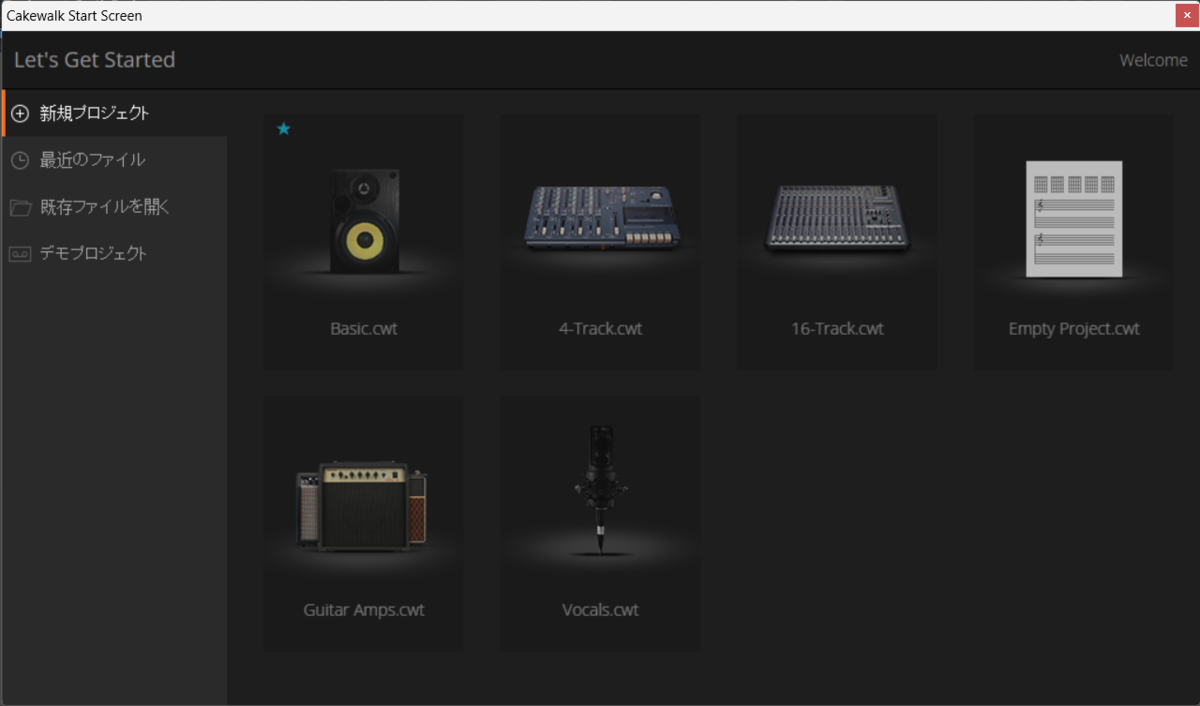Screen dimensions: 1200x706
Task: Click the clock icon for 最近のファイル
Action: click(x=20, y=160)
